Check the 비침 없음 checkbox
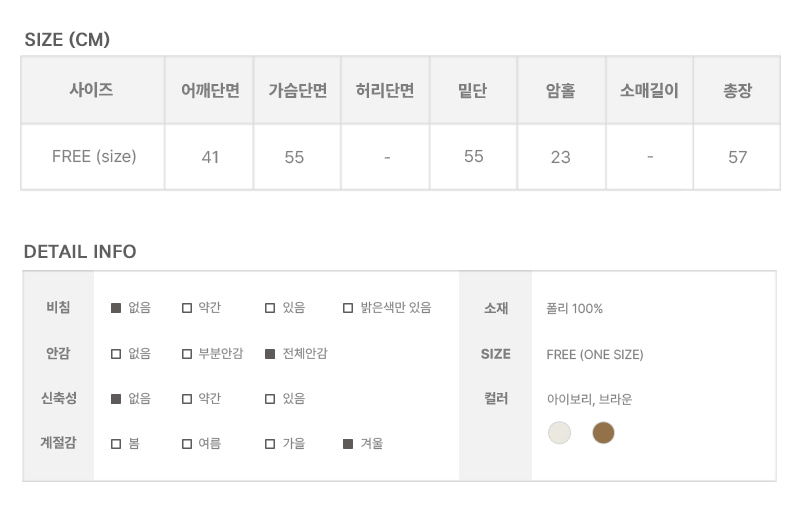800x530 pixels. (x=116, y=308)
